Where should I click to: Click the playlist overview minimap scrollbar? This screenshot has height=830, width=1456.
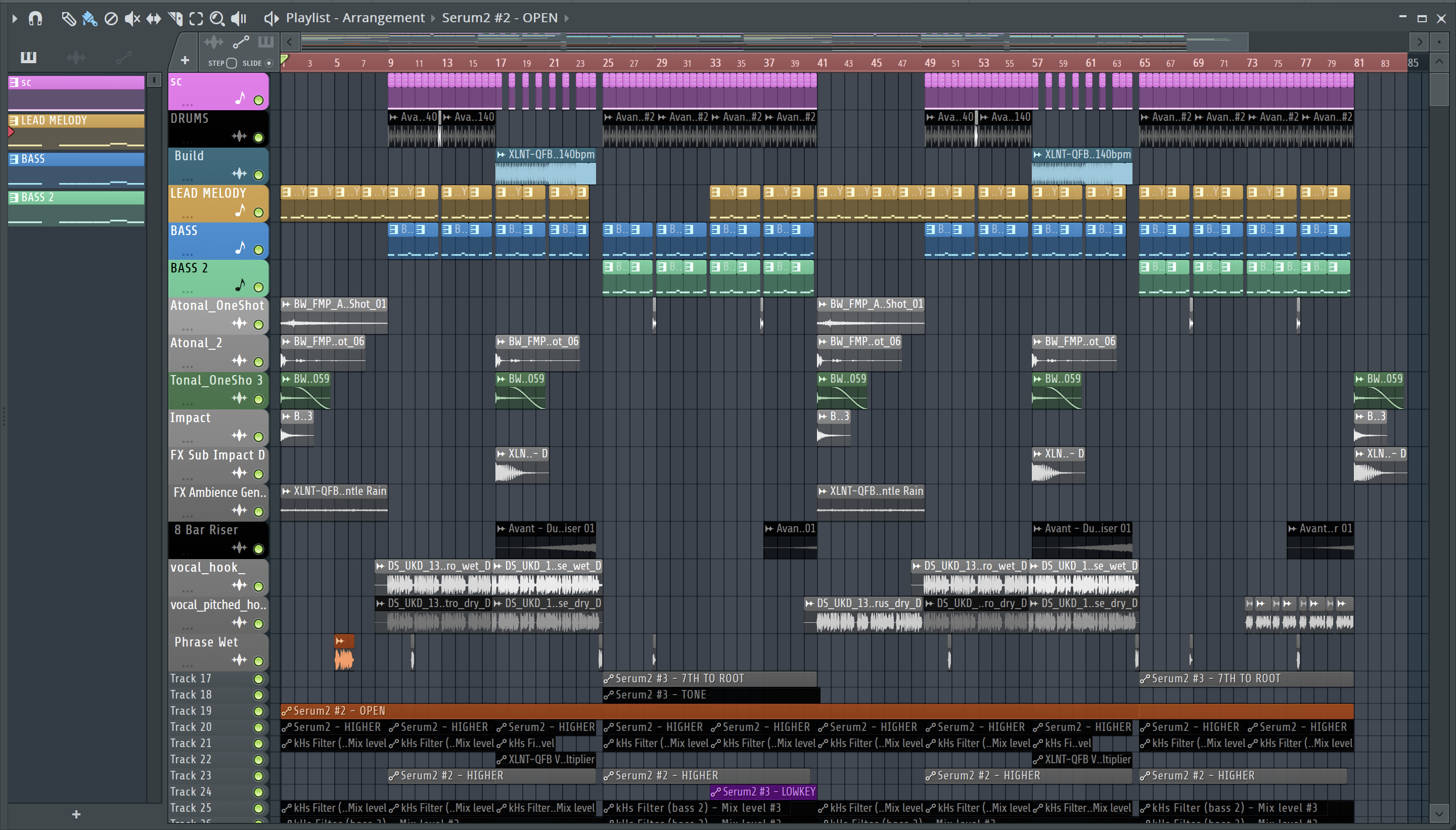tap(775, 41)
